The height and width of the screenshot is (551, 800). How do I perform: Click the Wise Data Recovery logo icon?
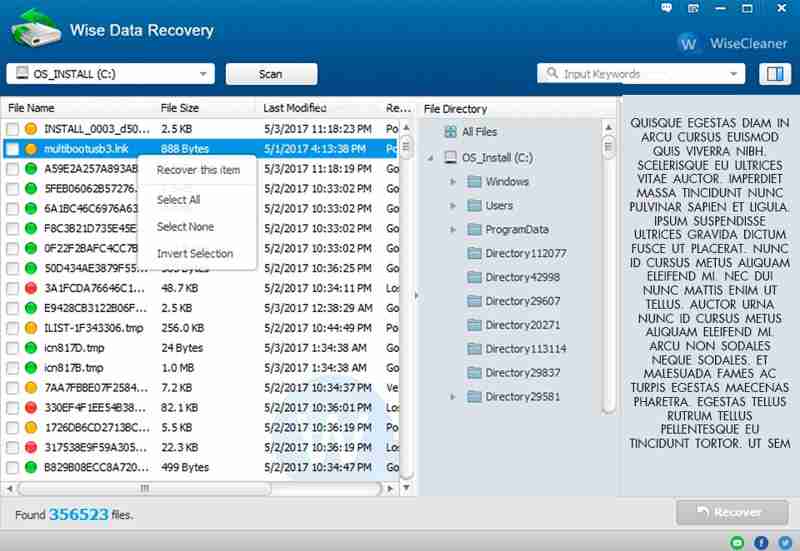36,28
